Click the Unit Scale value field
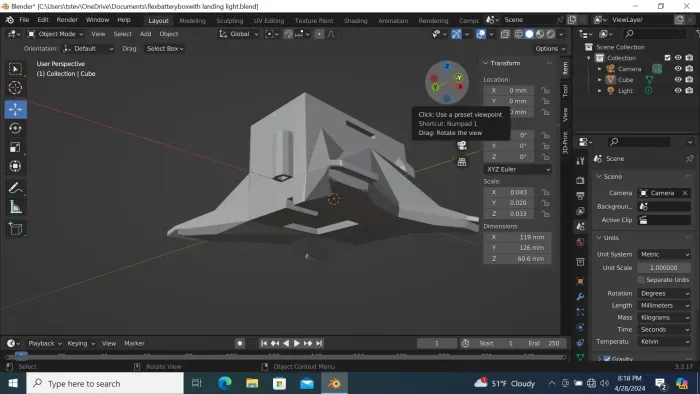Image resolution: width=700 pixels, height=394 pixels. 664,268
